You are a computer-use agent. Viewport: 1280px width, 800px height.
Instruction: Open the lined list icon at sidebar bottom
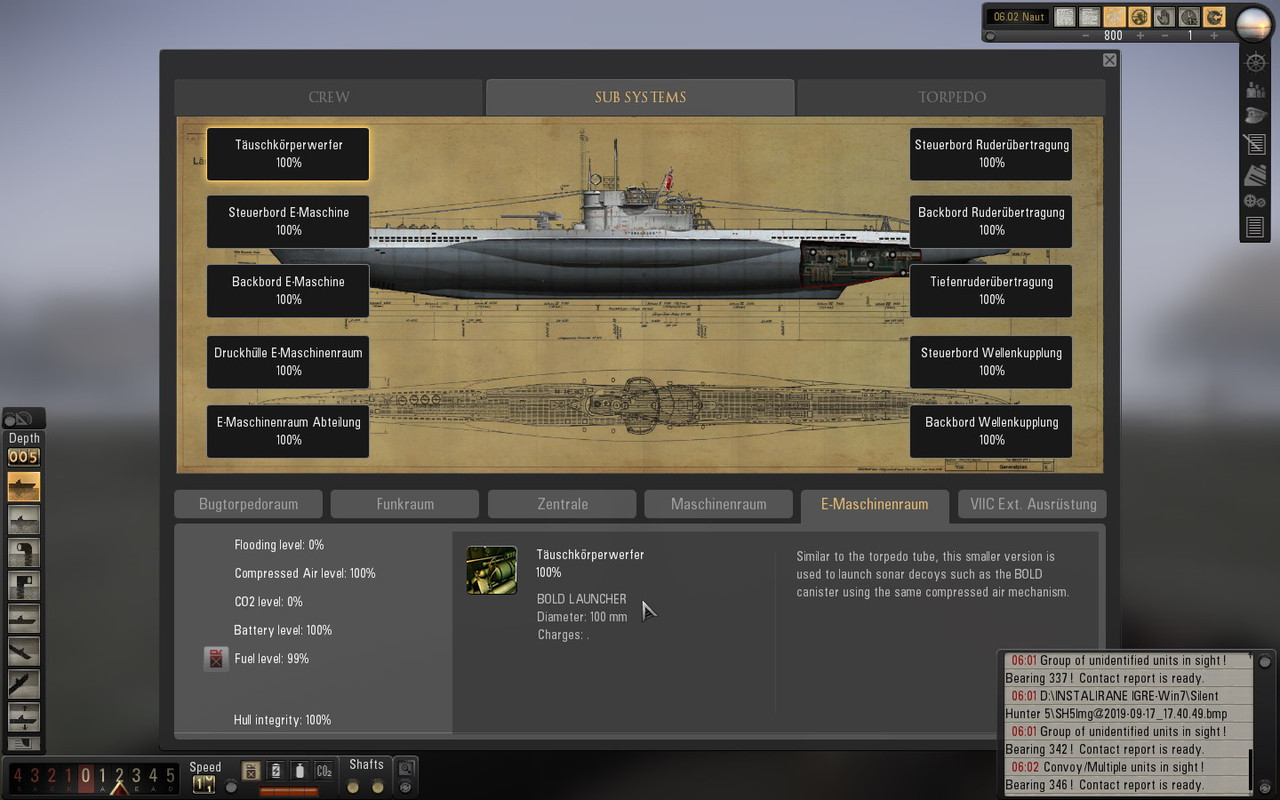click(x=1255, y=228)
